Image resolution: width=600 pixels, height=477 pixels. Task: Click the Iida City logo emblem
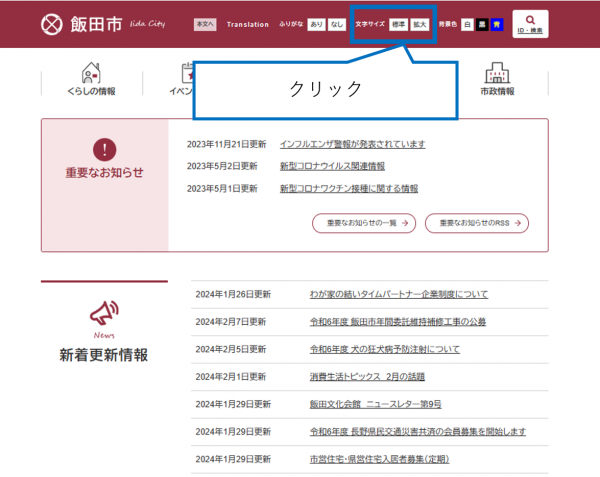pyautogui.click(x=52, y=24)
